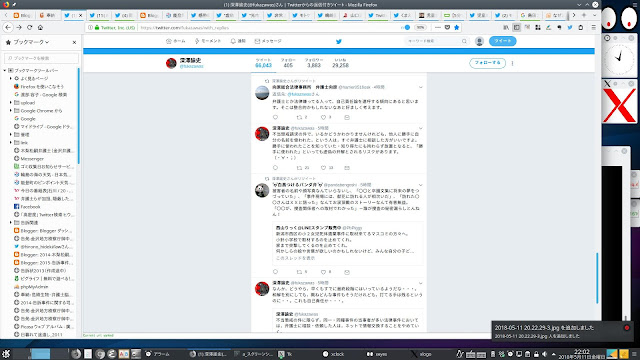Toggle the sidebar button in toolbar

click(516, 27)
